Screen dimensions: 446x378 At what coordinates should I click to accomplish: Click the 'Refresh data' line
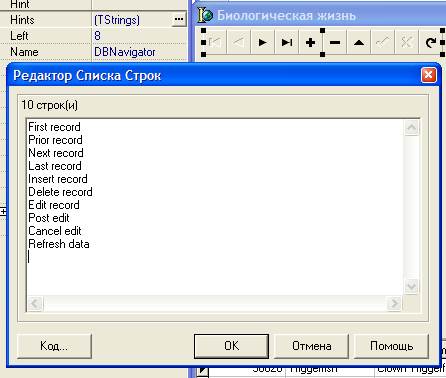pos(59,244)
